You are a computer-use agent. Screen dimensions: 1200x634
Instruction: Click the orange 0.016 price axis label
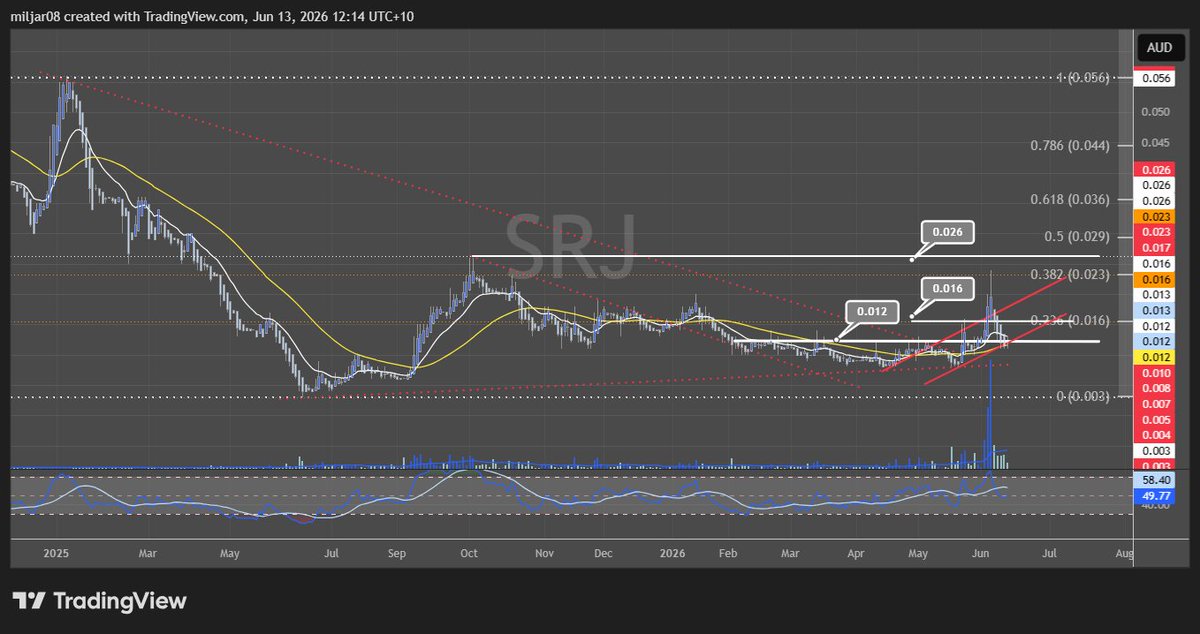[1156, 280]
